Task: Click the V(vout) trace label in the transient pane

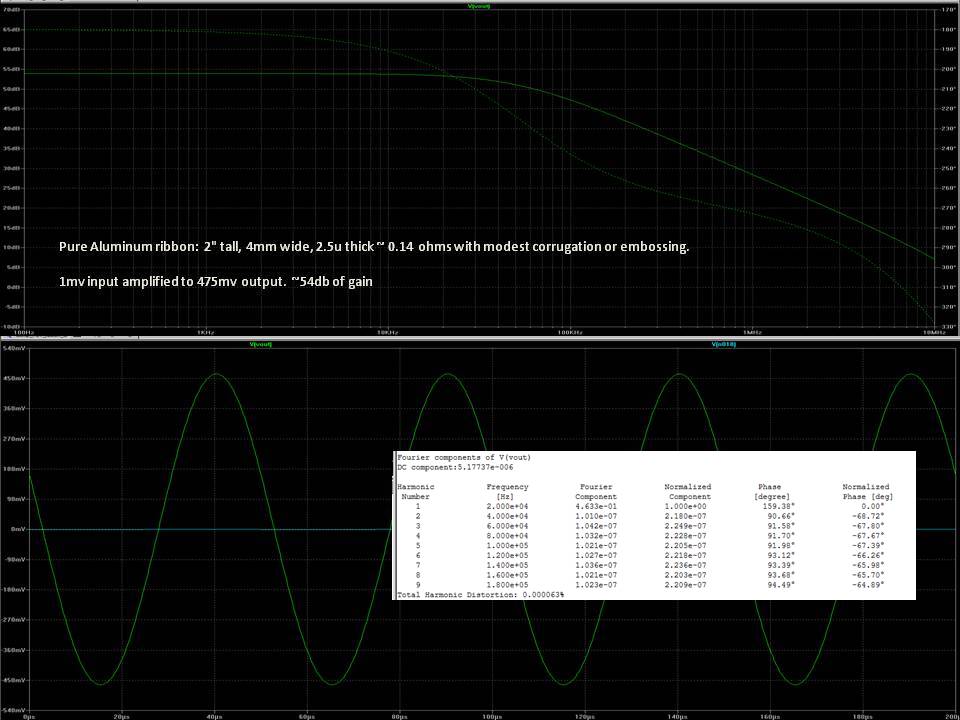Action: tap(261, 345)
